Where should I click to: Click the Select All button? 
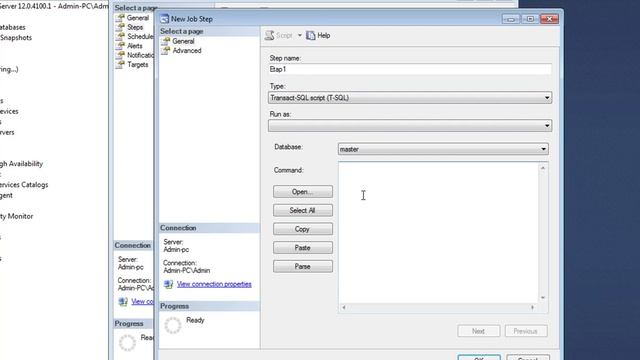(x=303, y=211)
